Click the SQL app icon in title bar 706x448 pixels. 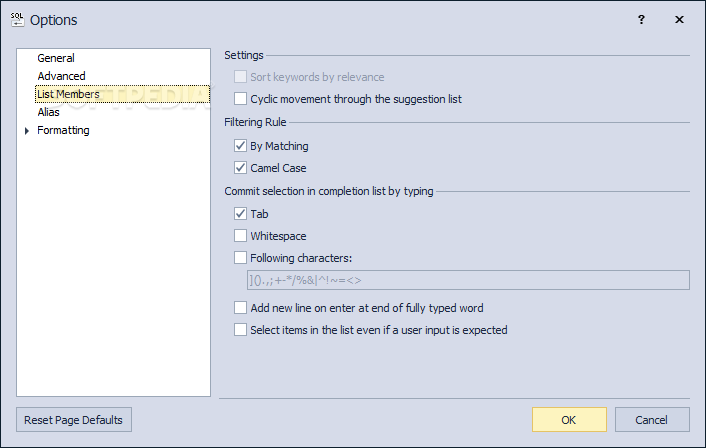tap(17, 19)
